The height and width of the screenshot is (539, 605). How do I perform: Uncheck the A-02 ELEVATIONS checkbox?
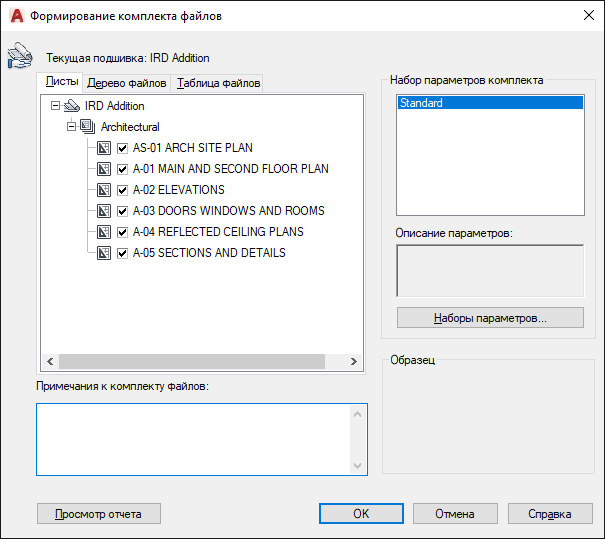click(123, 190)
